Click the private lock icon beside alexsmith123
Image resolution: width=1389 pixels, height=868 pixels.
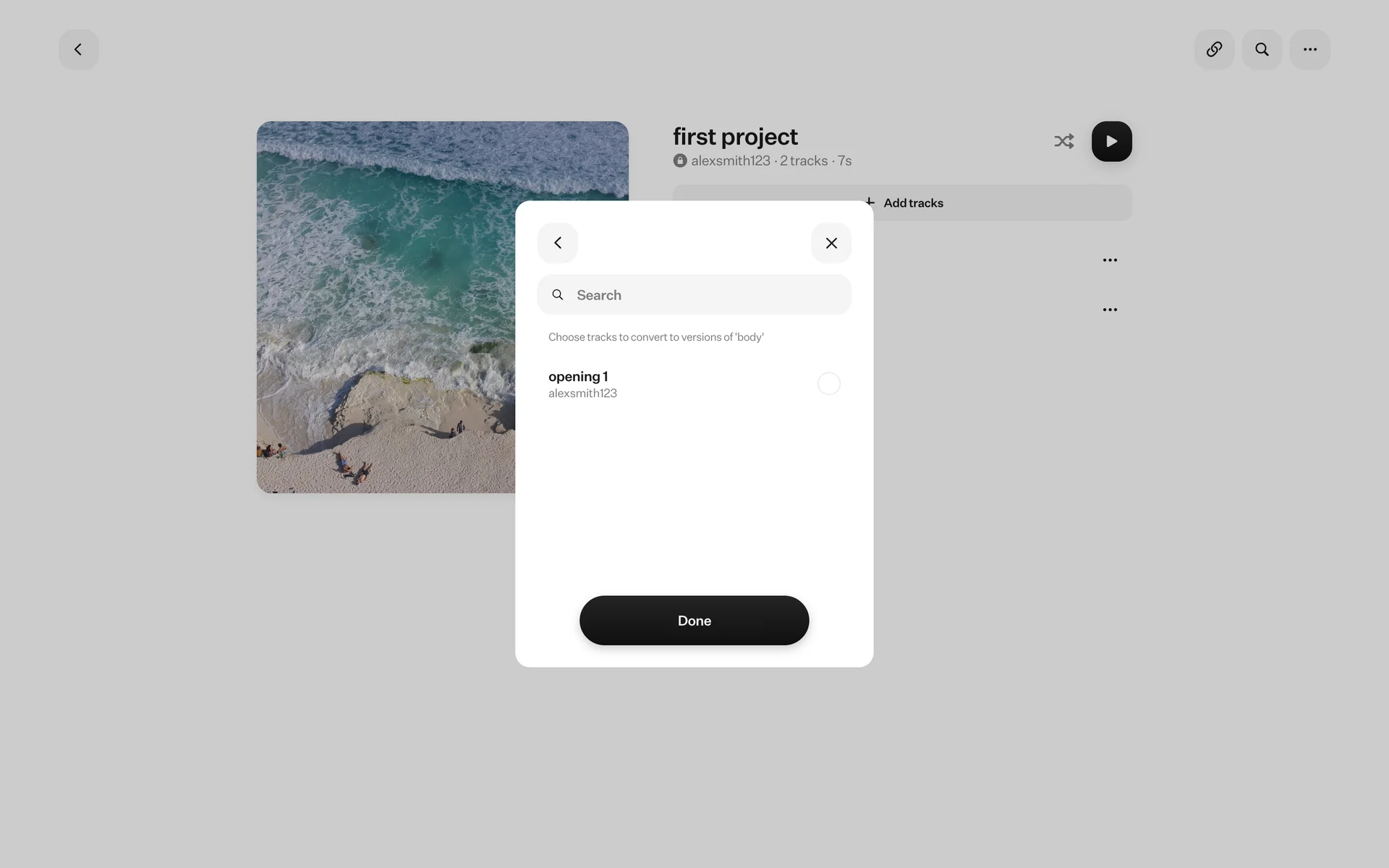680,161
